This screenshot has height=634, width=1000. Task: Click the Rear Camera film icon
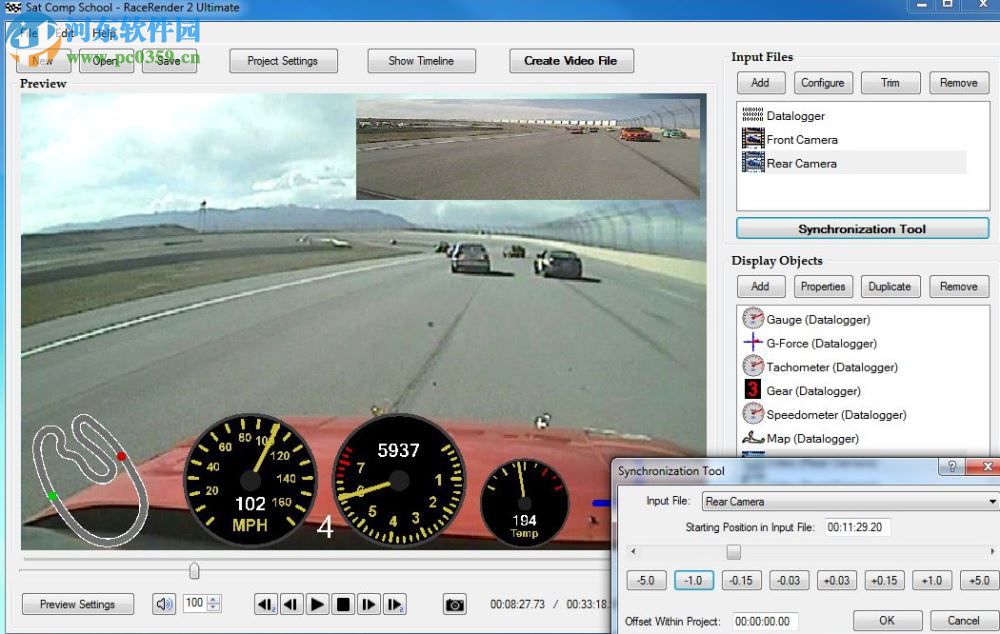[x=753, y=162]
